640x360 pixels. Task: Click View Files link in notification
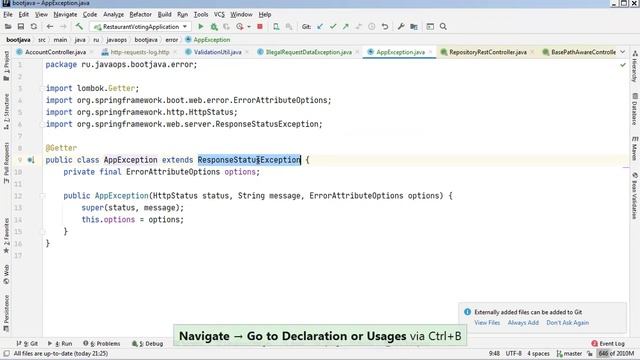(x=487, y=322)
